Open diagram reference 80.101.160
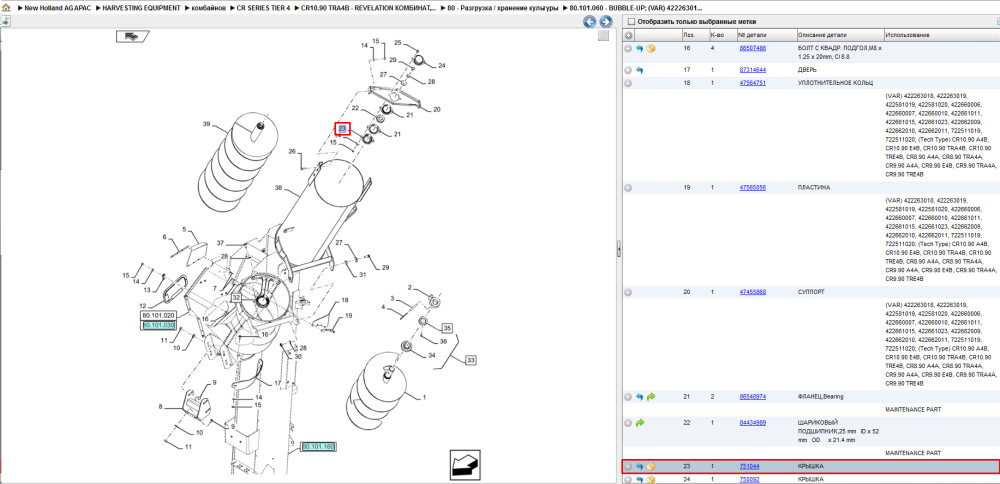The image size is (1000, 484). coord(318,446)
